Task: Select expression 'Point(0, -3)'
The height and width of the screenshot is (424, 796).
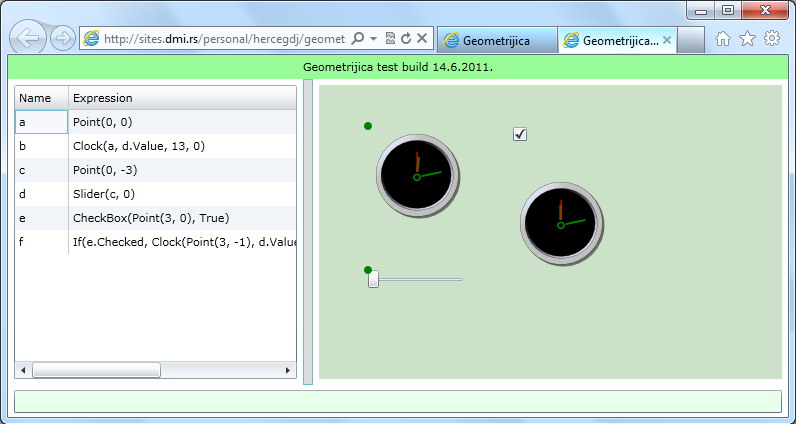Action: point(182,170)
